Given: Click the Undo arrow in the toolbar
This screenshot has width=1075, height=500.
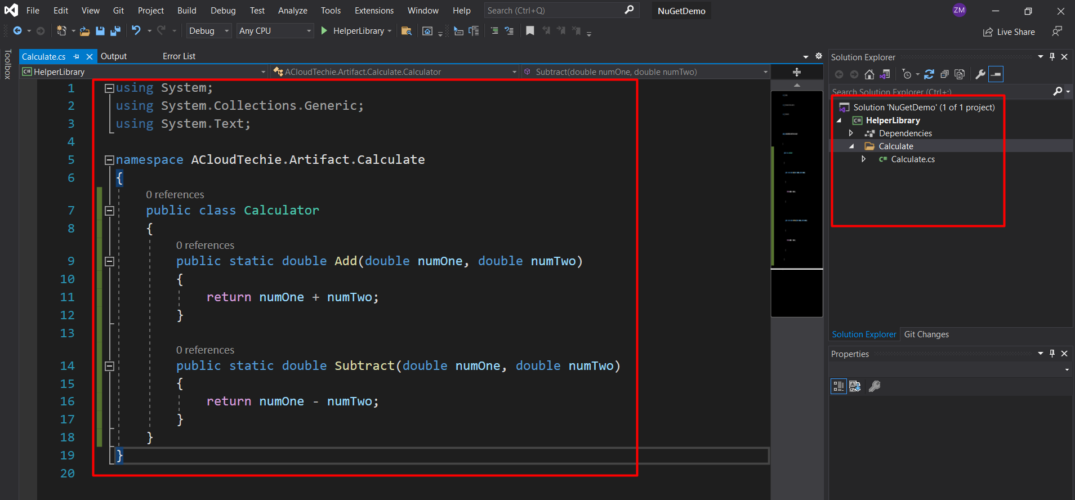Looking at the screenshot, I should pyautogui.click(x=136, y=31).
